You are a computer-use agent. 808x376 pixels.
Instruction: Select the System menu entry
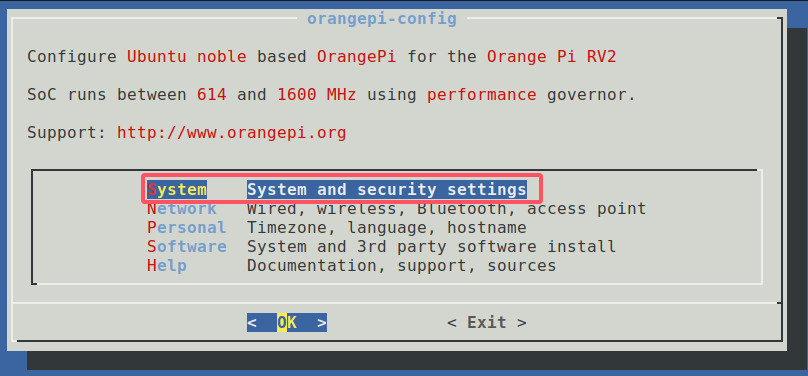177,190
